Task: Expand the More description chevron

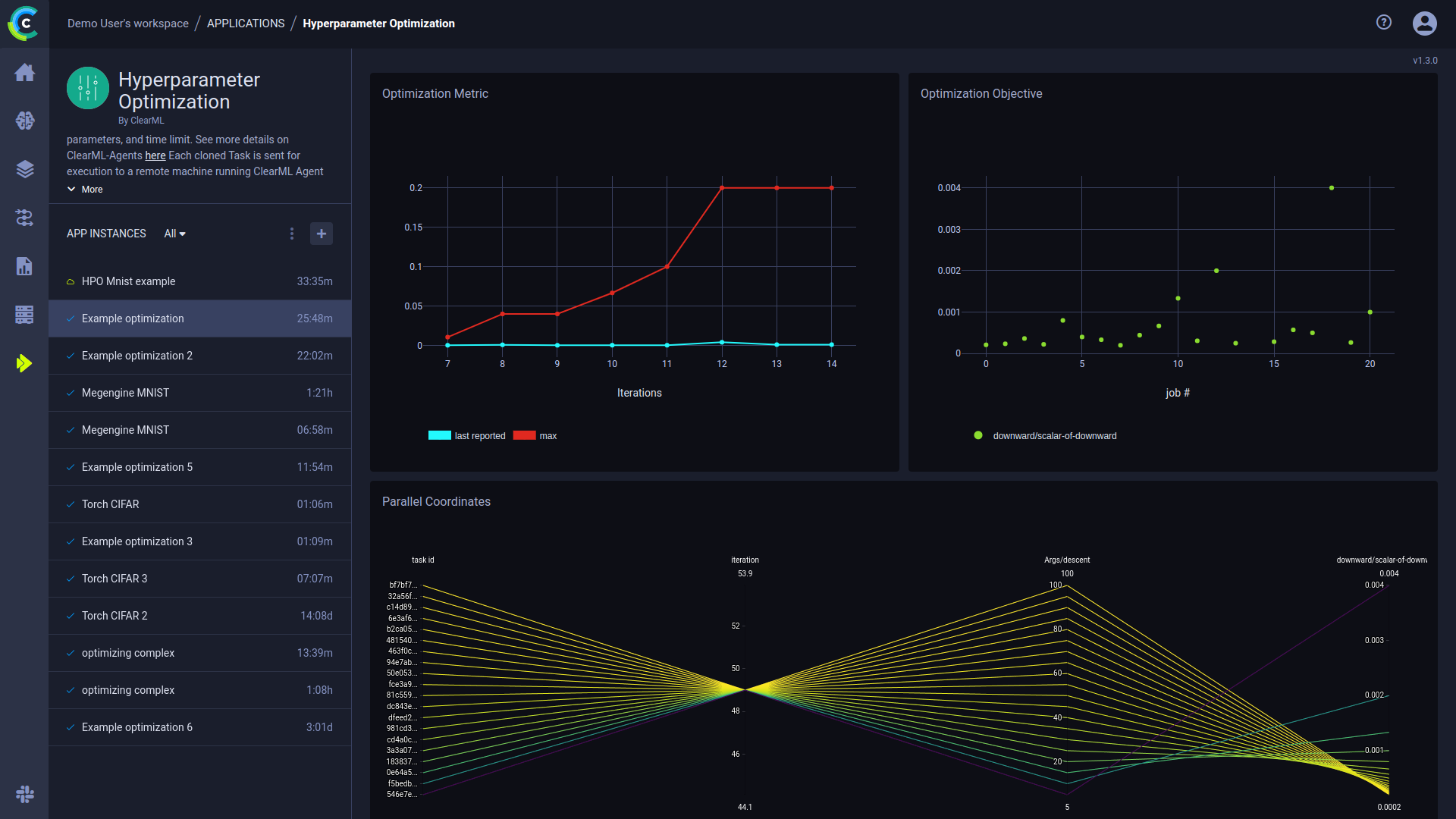Action: coord(85,190)
